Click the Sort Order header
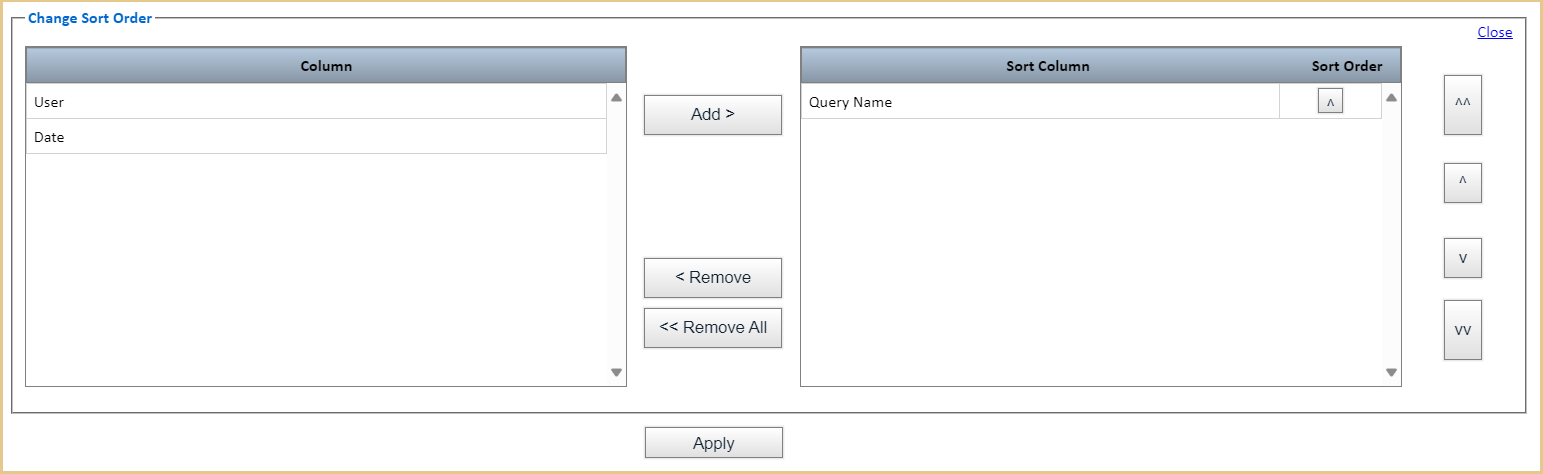This screenshot has height=474, width=1543. point(1347,66)
